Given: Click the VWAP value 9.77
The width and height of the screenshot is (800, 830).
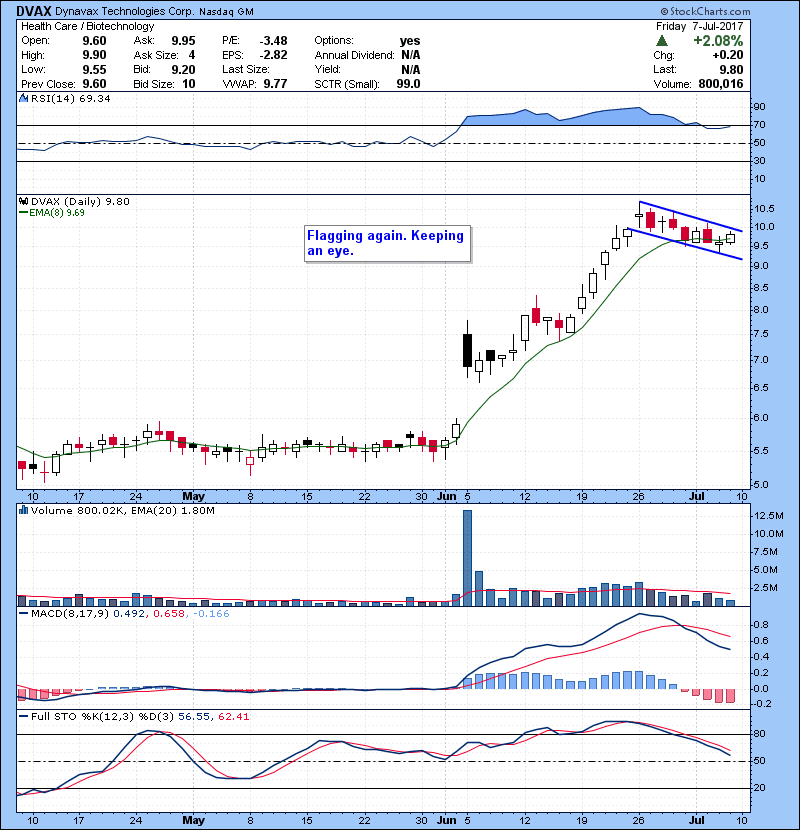Looking at the screenshot, I should [275, 84].
